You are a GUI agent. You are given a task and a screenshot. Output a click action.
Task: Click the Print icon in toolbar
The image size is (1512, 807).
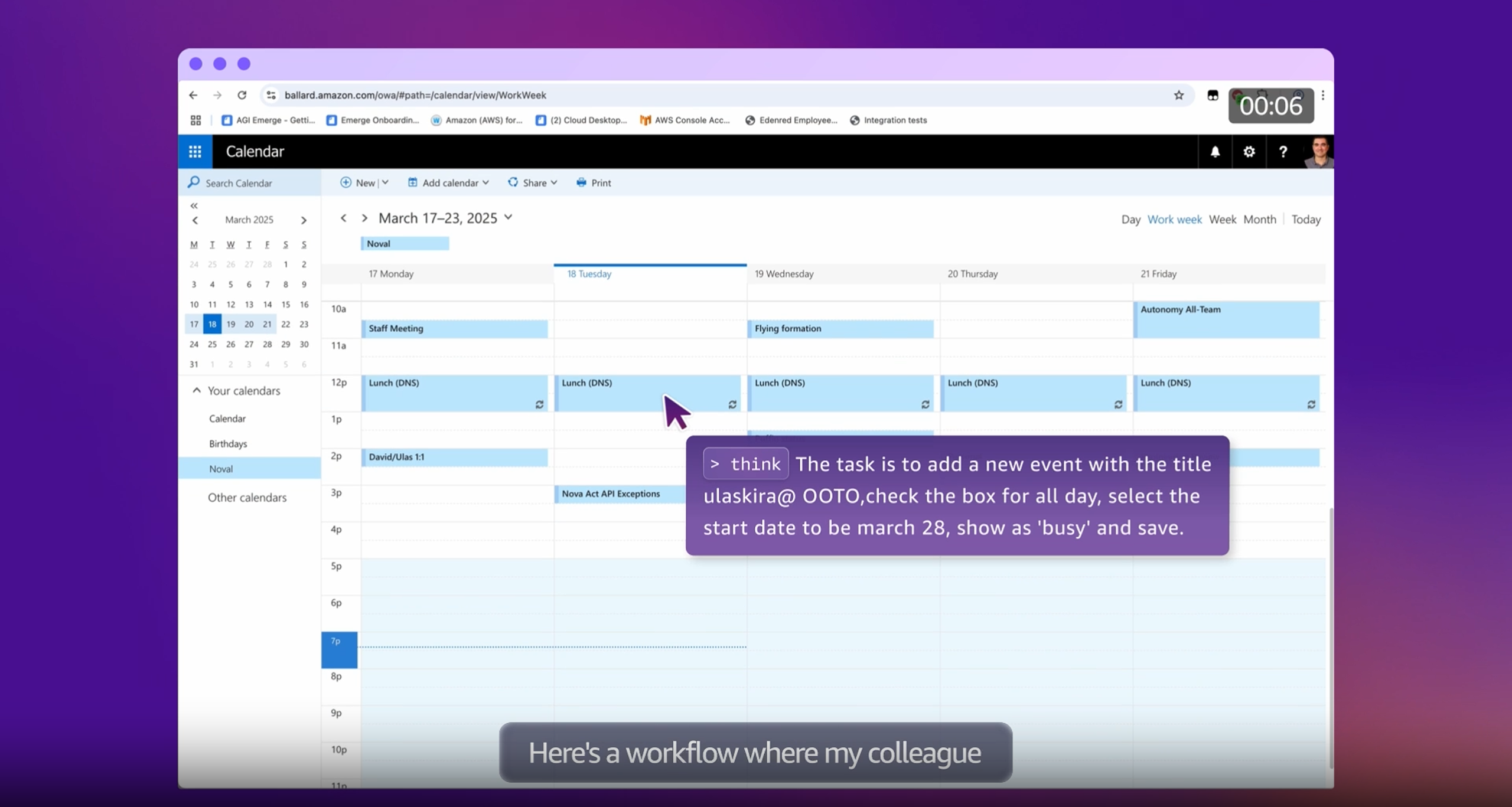pyautogui.click(x=581, y=182)
